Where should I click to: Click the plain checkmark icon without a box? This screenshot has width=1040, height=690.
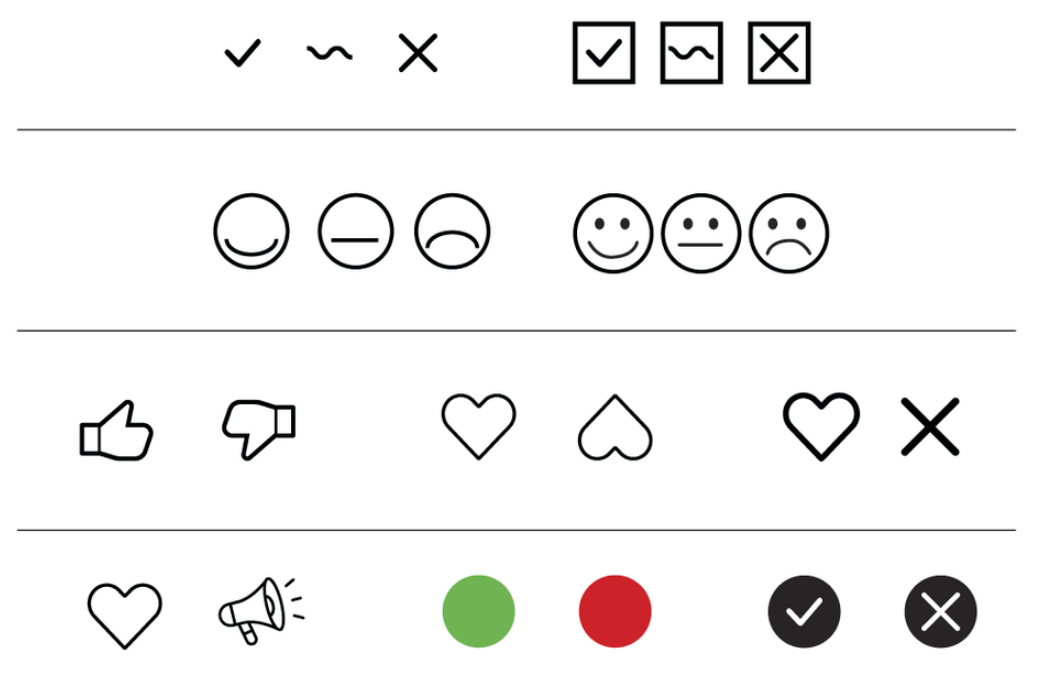coord(243,53)
